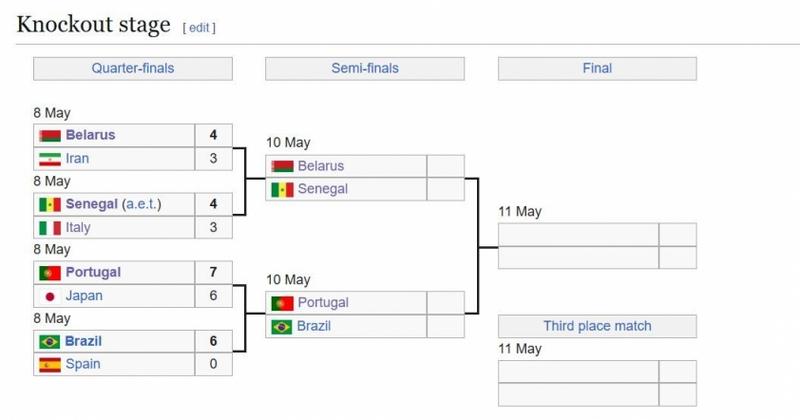The height and width of the screenshot is (420, 800).
Task: Follow the Senegal (a.e.t.) quarter-final link
Action: pyautogui.click(x=113, y=204)
